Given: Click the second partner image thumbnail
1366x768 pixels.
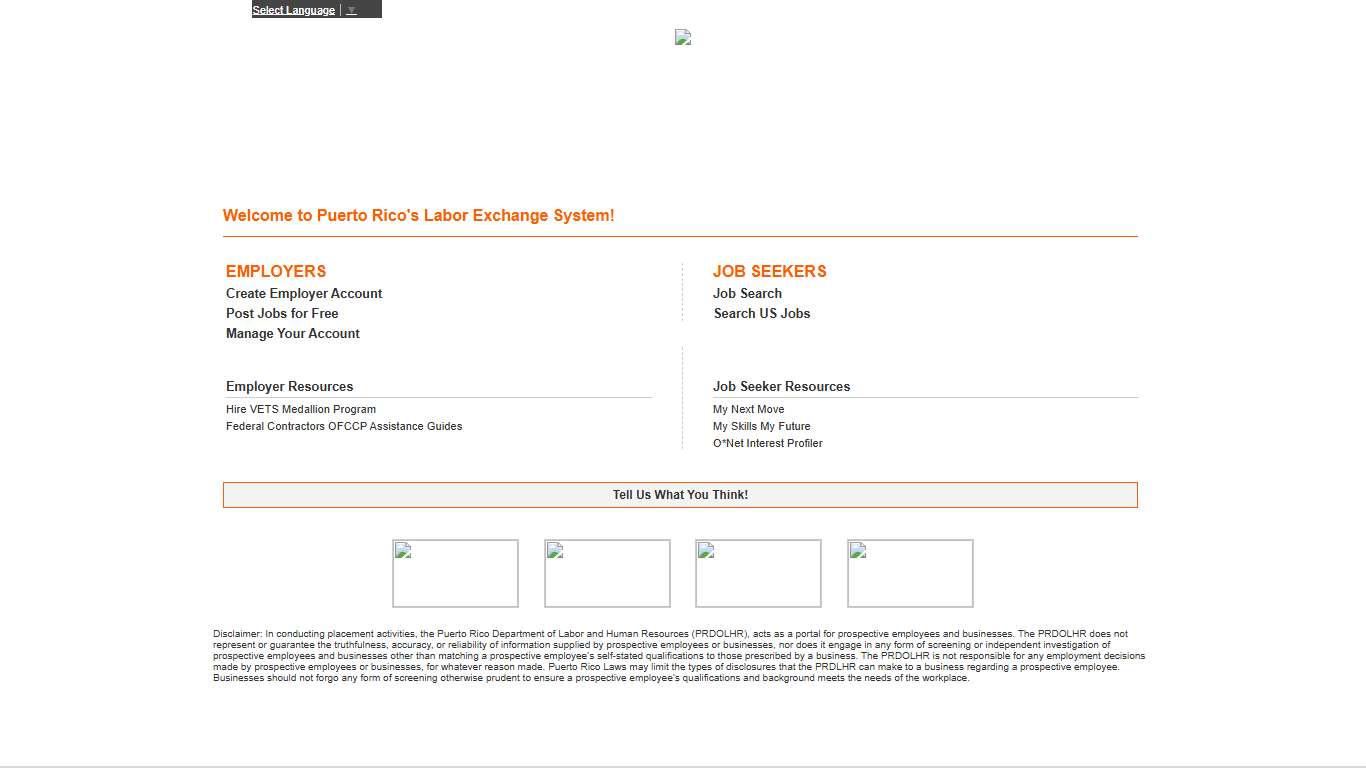Looking at the screenshot, I should click(x=607, y=573).
